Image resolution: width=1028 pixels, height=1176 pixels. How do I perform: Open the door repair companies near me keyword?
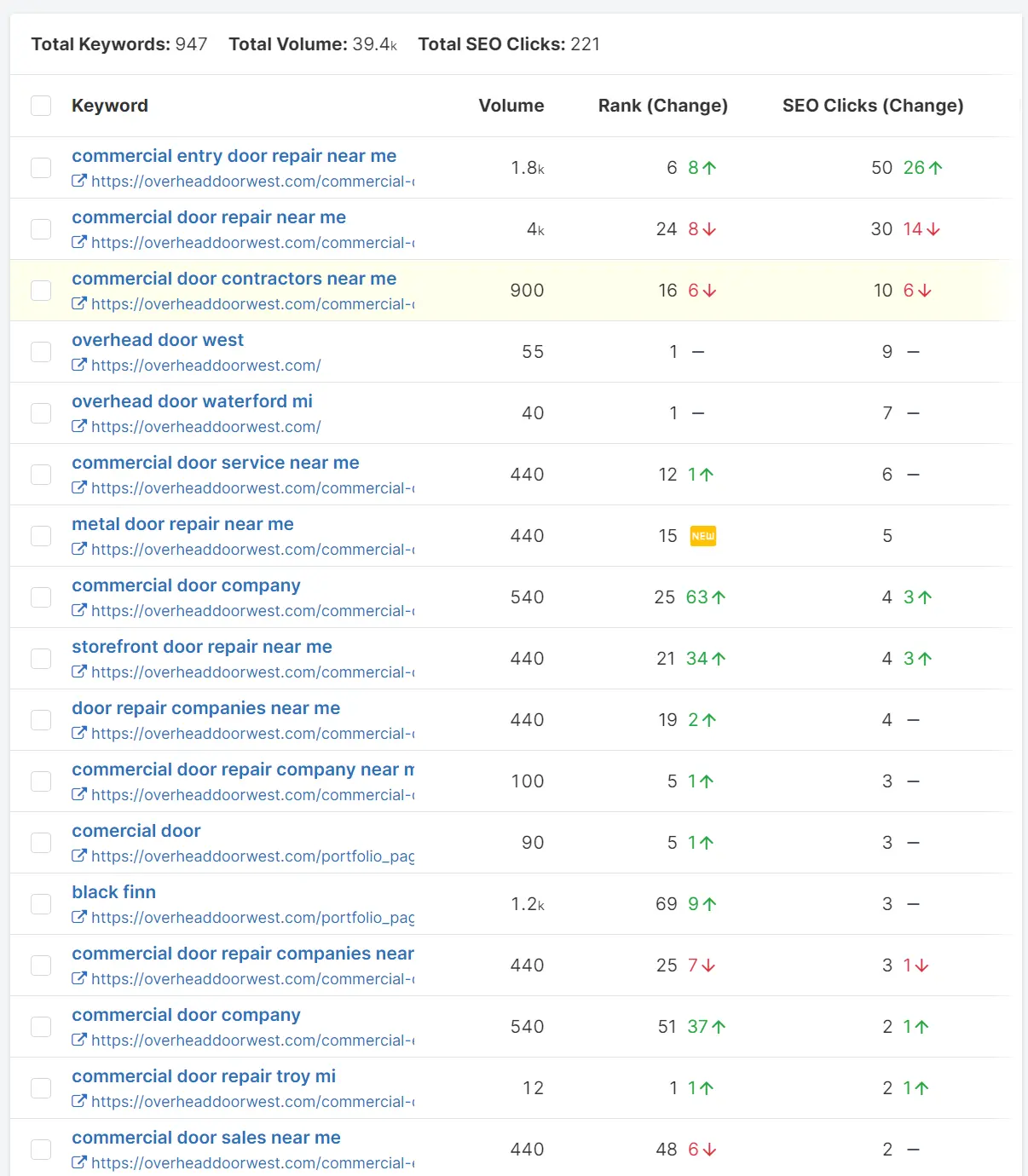(205, 708)
